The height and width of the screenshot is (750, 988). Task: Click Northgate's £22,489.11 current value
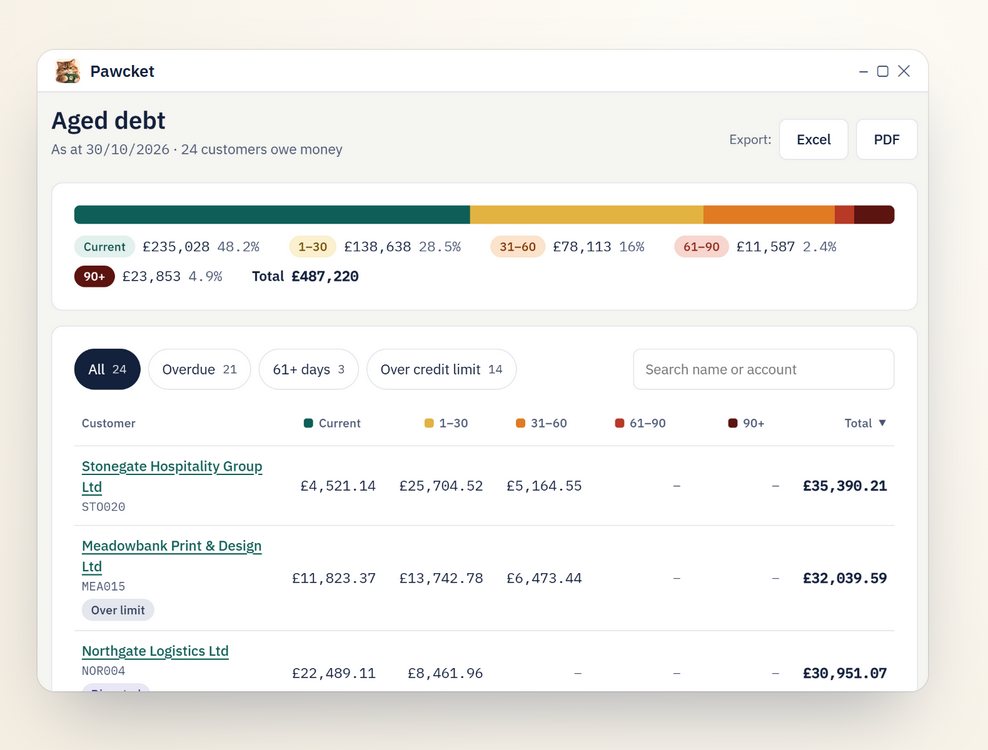(x=334, y=673)
